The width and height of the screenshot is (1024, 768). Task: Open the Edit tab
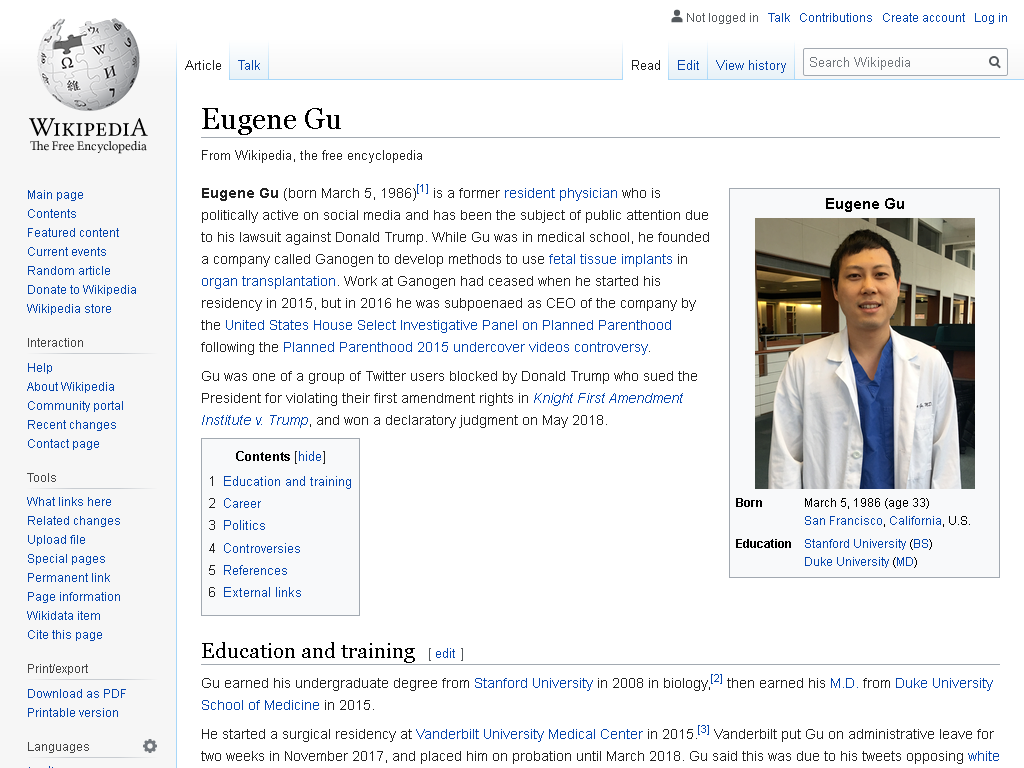688,65
